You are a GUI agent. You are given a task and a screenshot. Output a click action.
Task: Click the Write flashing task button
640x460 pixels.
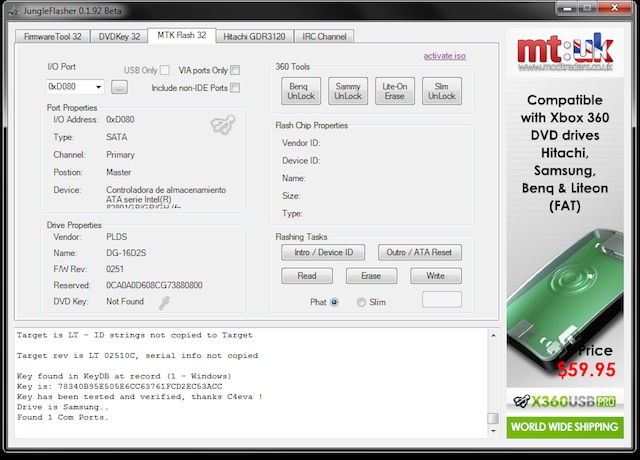pyautogui.click(x=436, y=276)
